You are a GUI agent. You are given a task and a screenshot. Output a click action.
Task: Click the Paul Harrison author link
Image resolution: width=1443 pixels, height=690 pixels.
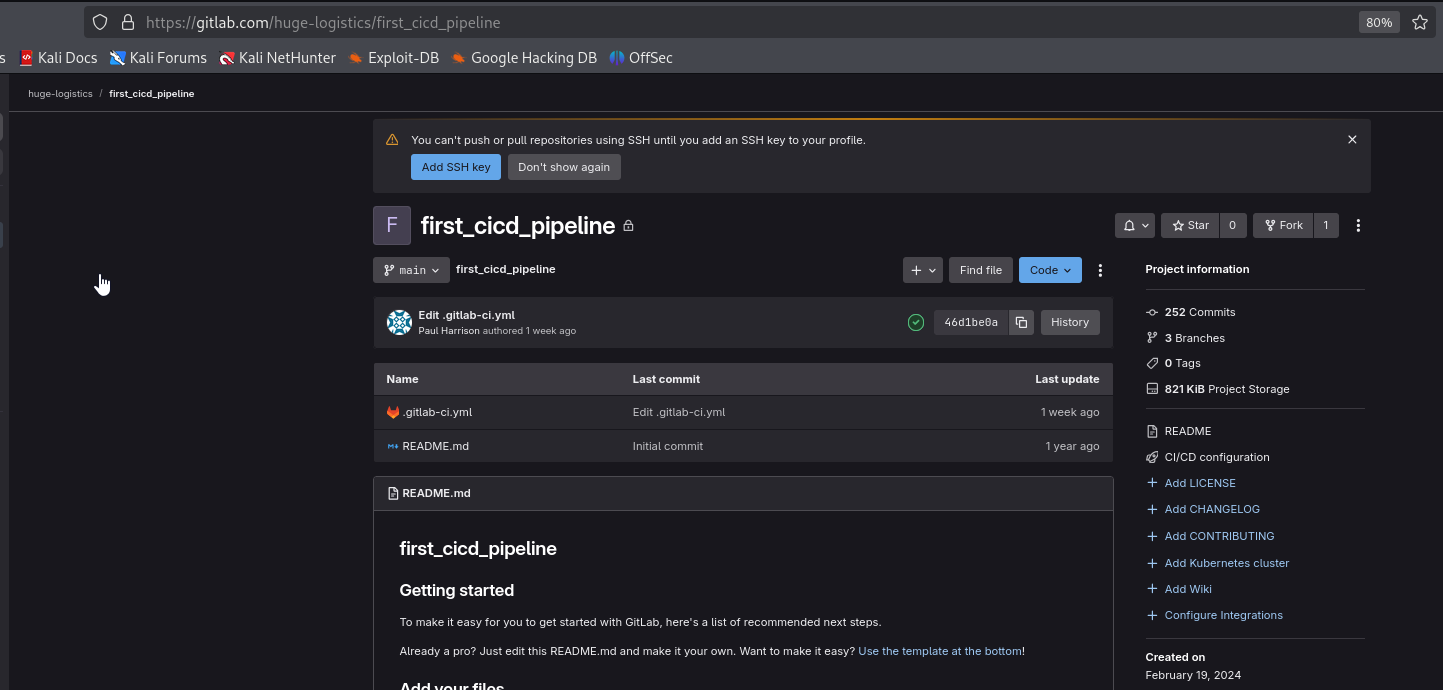coord(449,331)
